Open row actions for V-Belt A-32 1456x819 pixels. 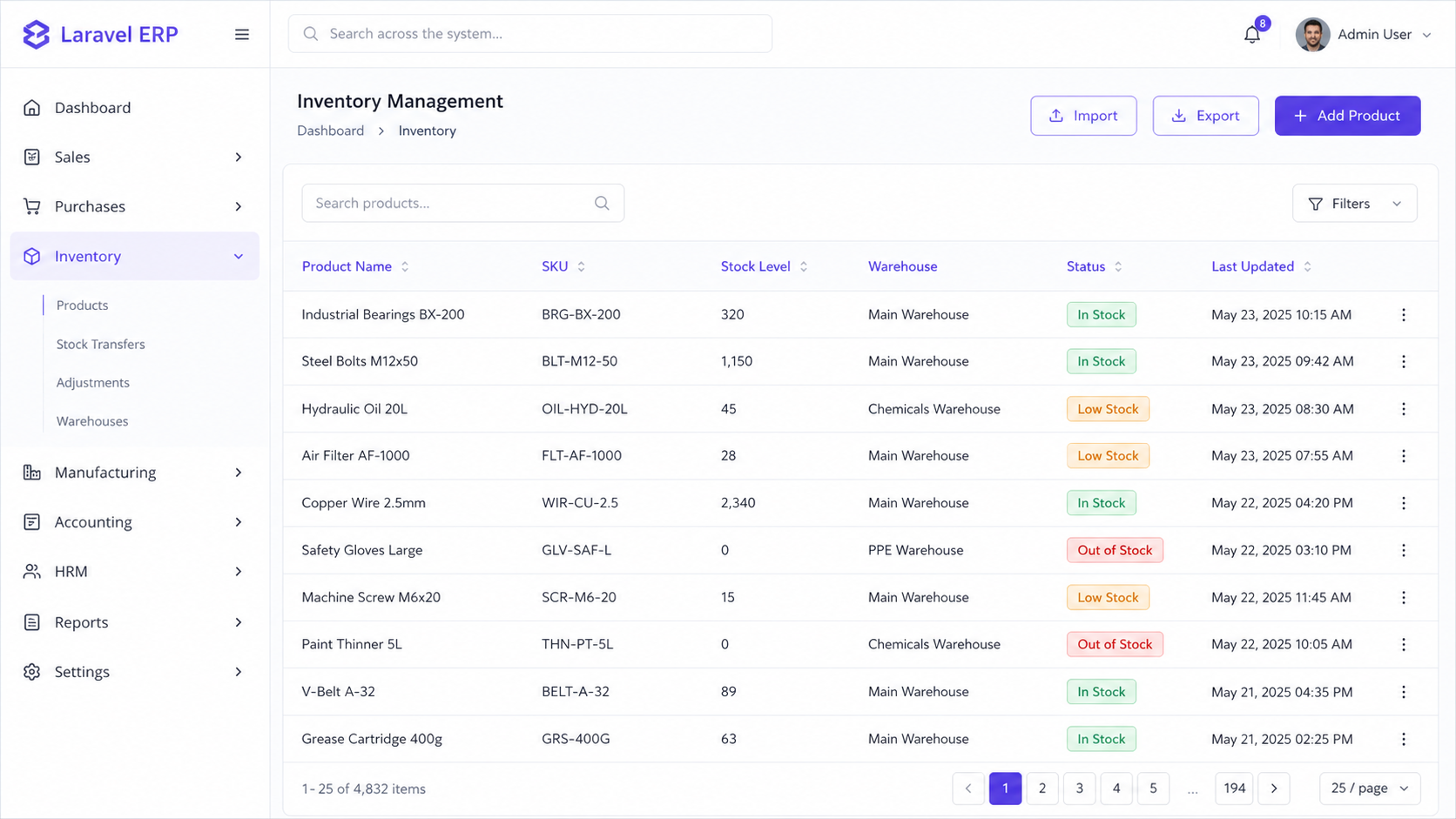pos(1403,691)
